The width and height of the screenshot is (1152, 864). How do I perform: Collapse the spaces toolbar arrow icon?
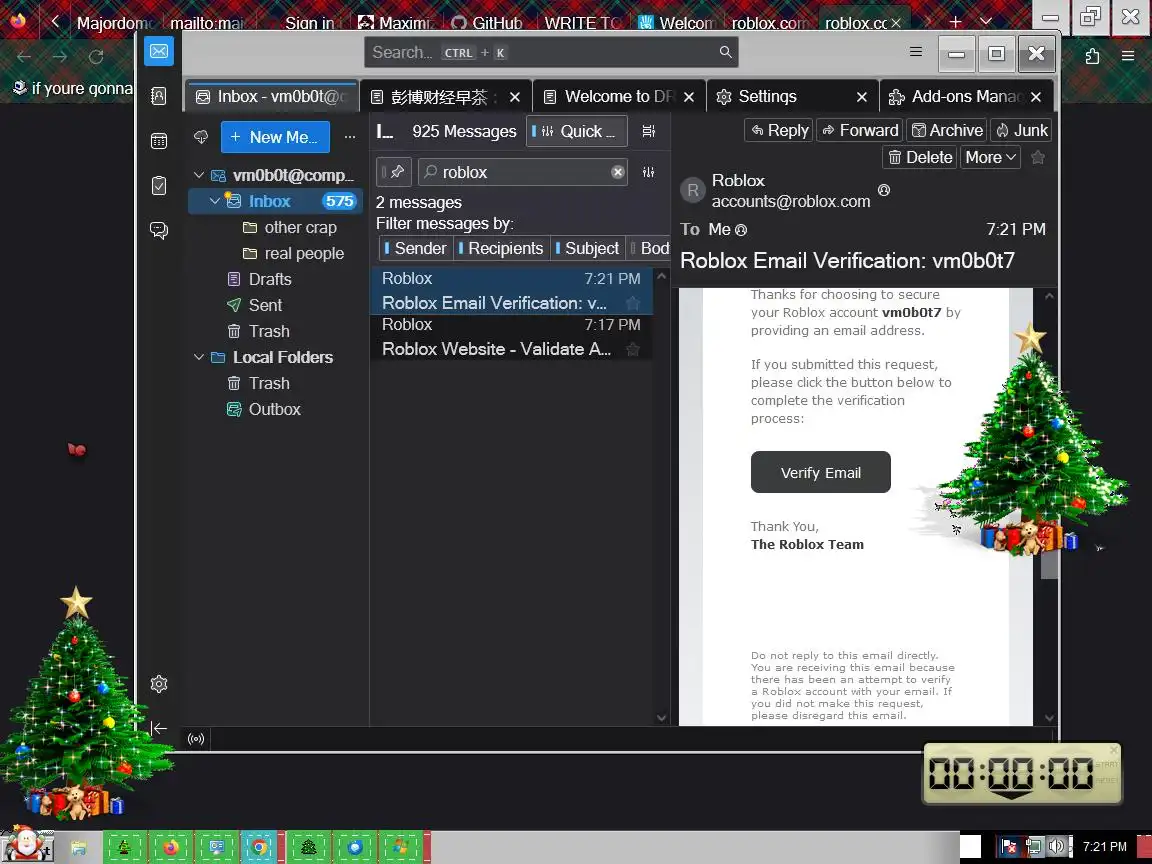click(159, 728)
